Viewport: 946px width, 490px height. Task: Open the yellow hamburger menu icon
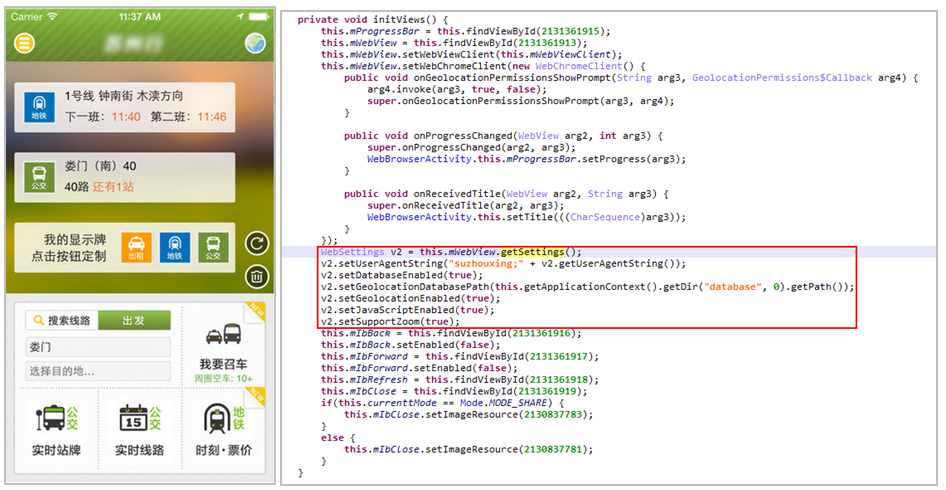25,43
